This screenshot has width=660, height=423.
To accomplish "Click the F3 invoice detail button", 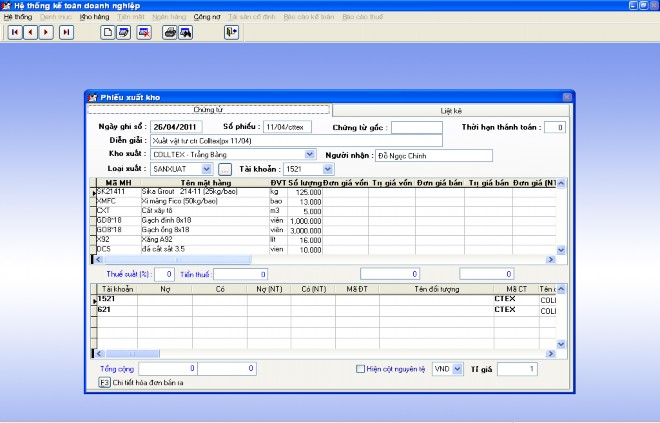I will click(x=104, y=382).
